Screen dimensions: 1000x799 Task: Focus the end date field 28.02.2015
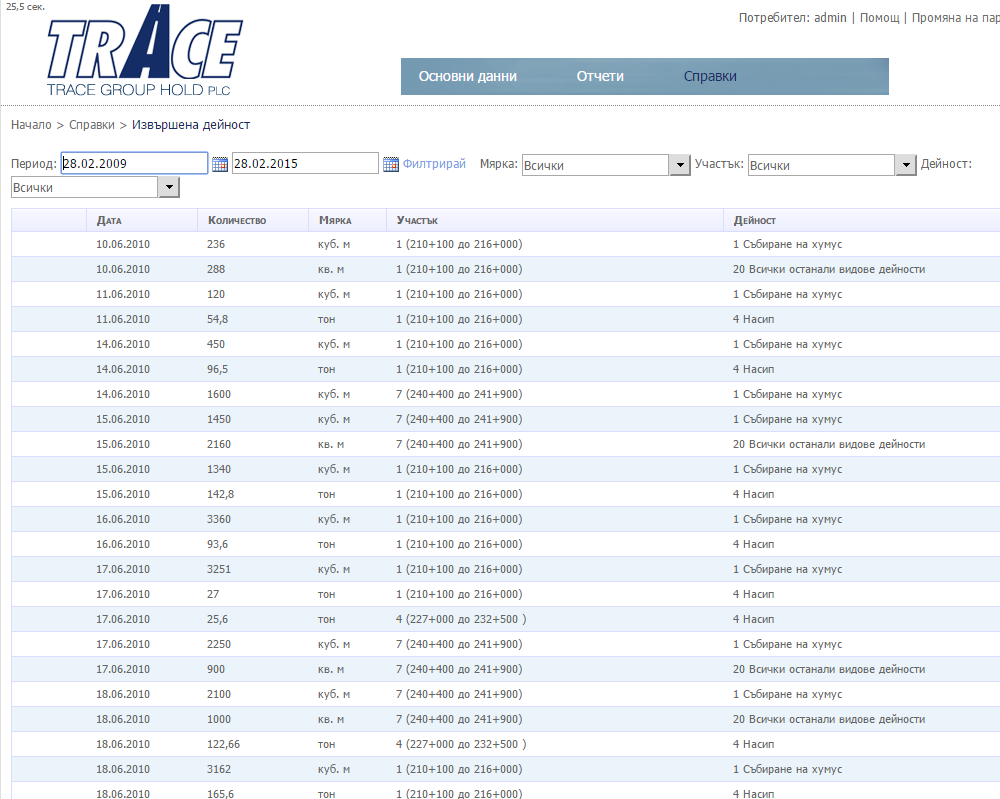305,163
